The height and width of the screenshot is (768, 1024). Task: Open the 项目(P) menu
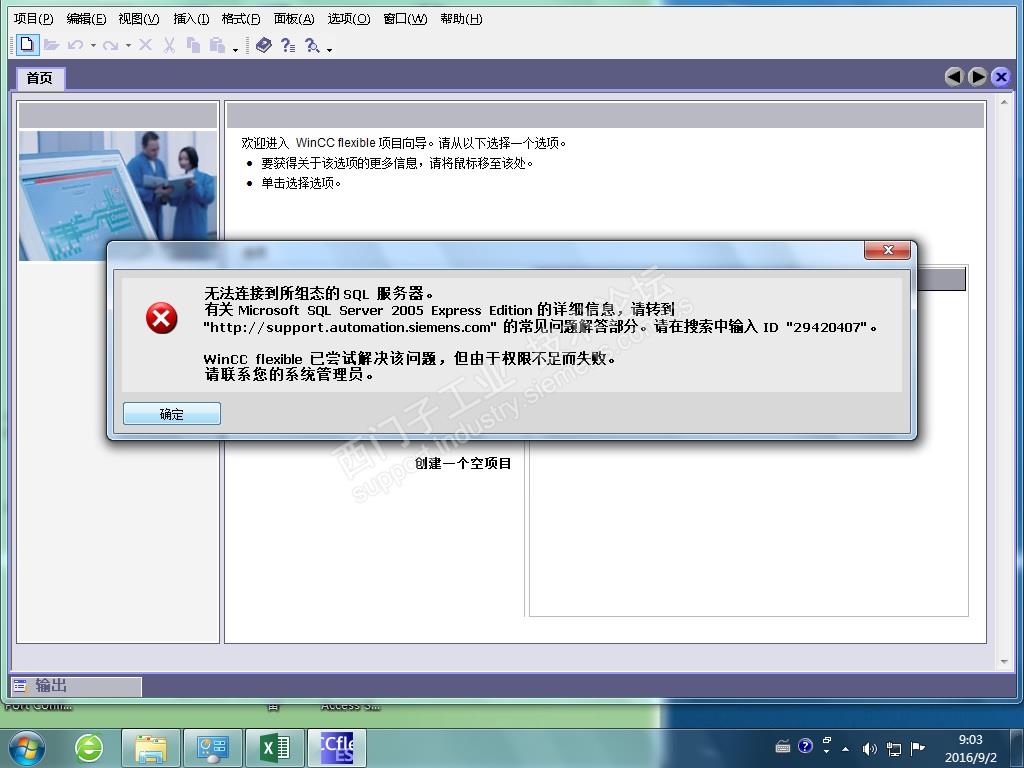coord(34,19)
